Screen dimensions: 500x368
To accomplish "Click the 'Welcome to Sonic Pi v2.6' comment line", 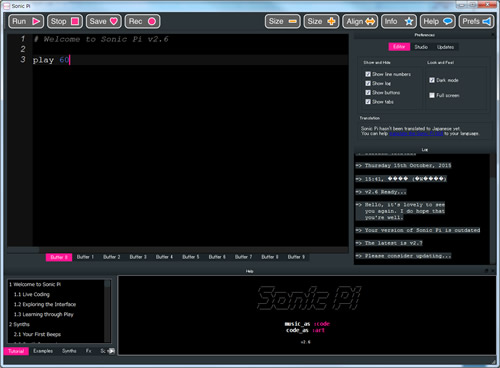I will point(101,39).
